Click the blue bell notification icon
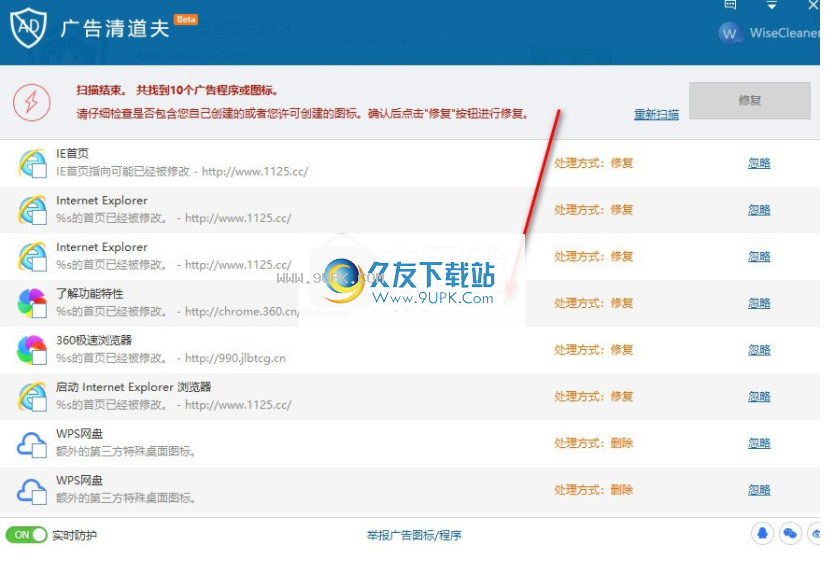Screen dimensions: 825x562 762,534
